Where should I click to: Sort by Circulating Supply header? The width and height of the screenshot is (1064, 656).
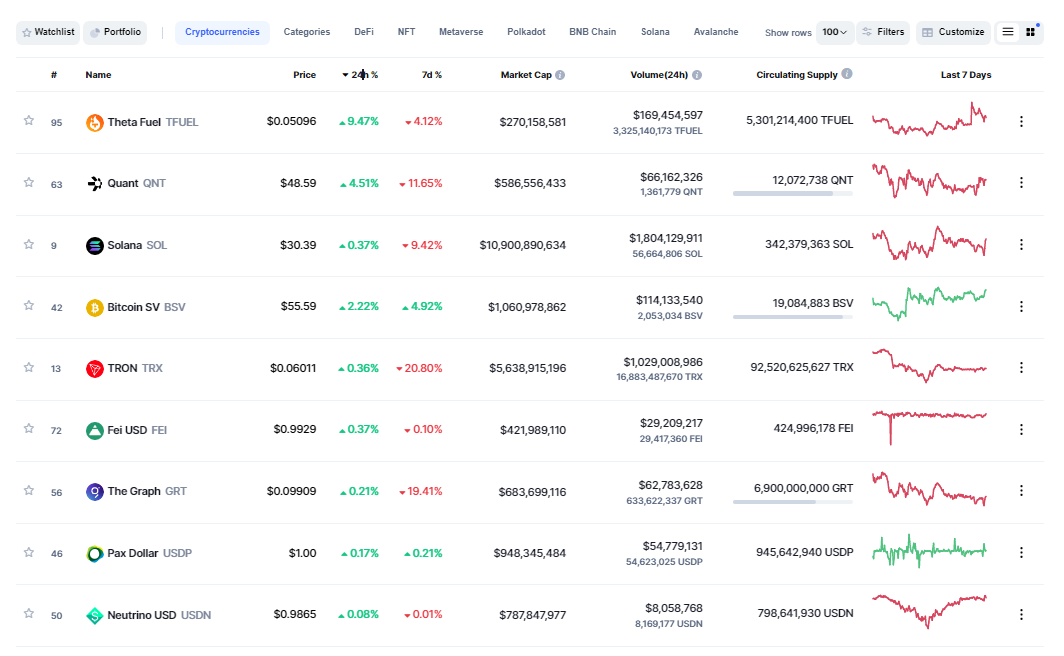click(797, 75)
